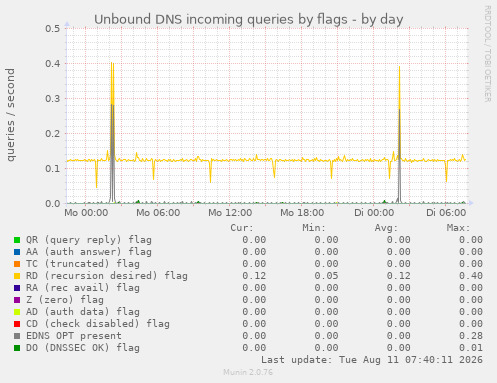
Task: Click the EDNS OPT max value 0.28
Action: pos(471,336)
